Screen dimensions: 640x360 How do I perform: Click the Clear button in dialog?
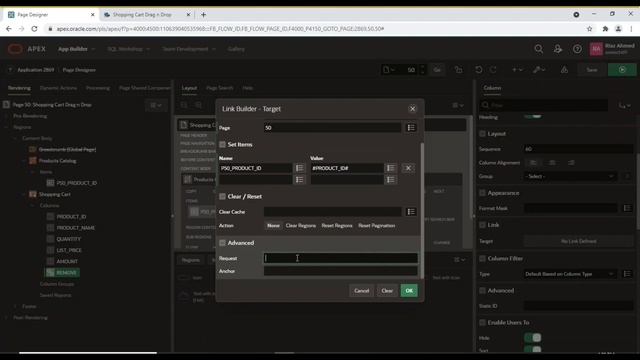click(x=387, y=291)
